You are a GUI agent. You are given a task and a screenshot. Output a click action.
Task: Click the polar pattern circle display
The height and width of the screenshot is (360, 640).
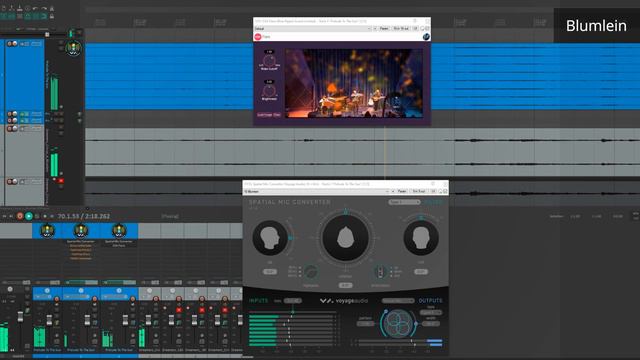click(x=398, y=324)
